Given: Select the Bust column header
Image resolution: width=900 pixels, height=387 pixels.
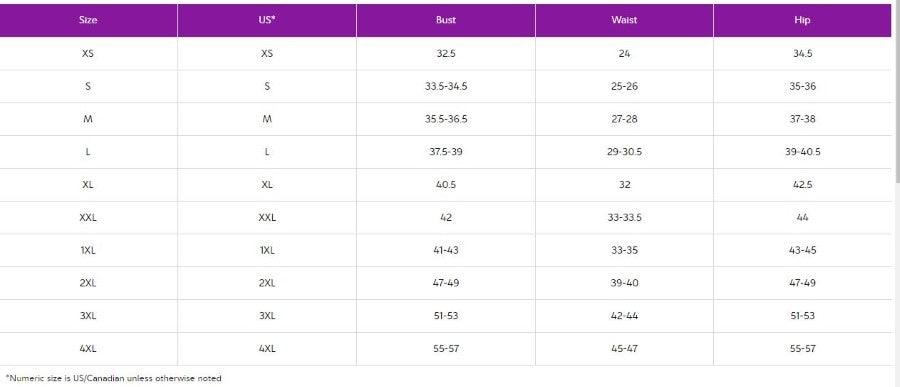Looking at the screenshot, I should coord(445,20).
